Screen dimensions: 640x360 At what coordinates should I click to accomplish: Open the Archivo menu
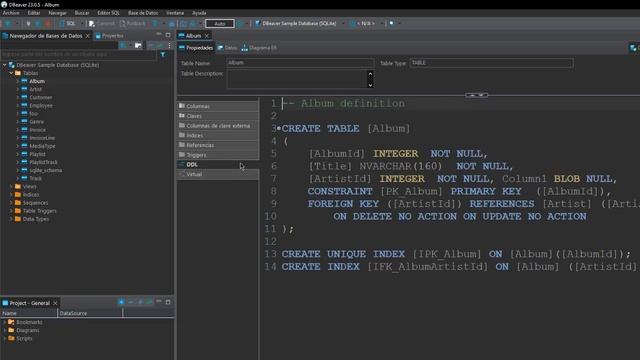11,13
